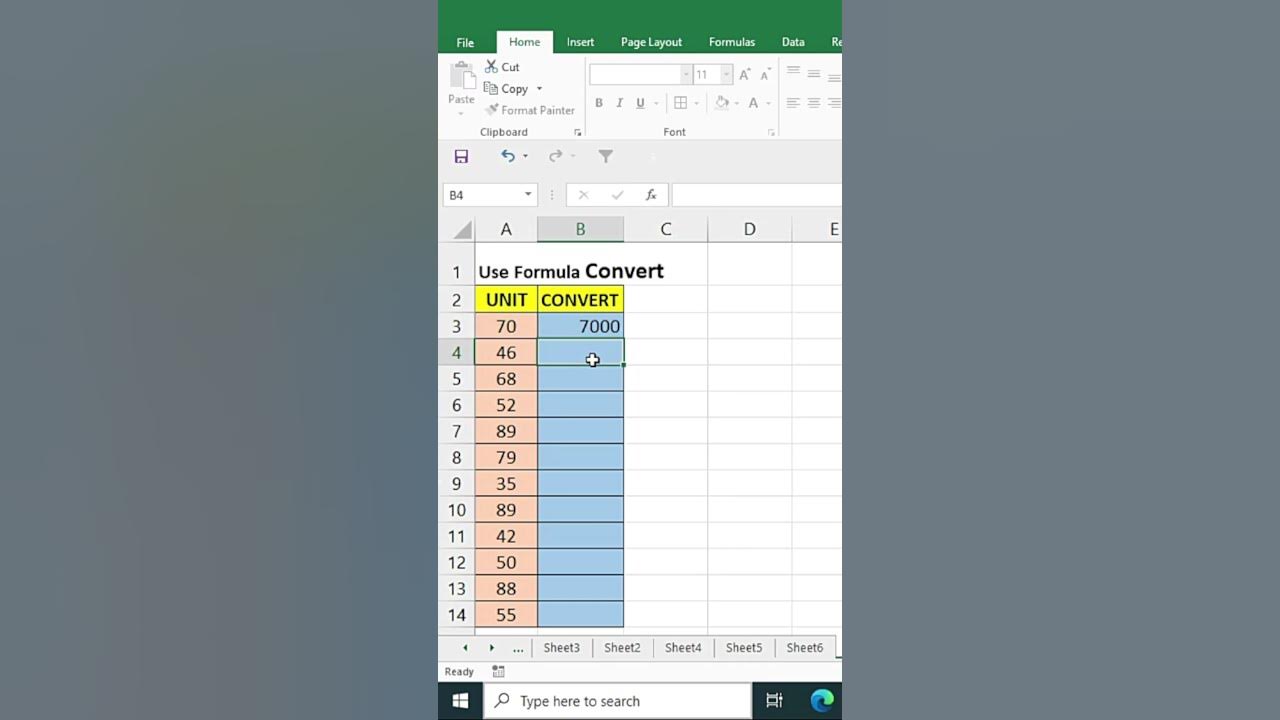Click the Paste clipboard icon
This screenshot has width=1280, height=720.
point(461,76)
